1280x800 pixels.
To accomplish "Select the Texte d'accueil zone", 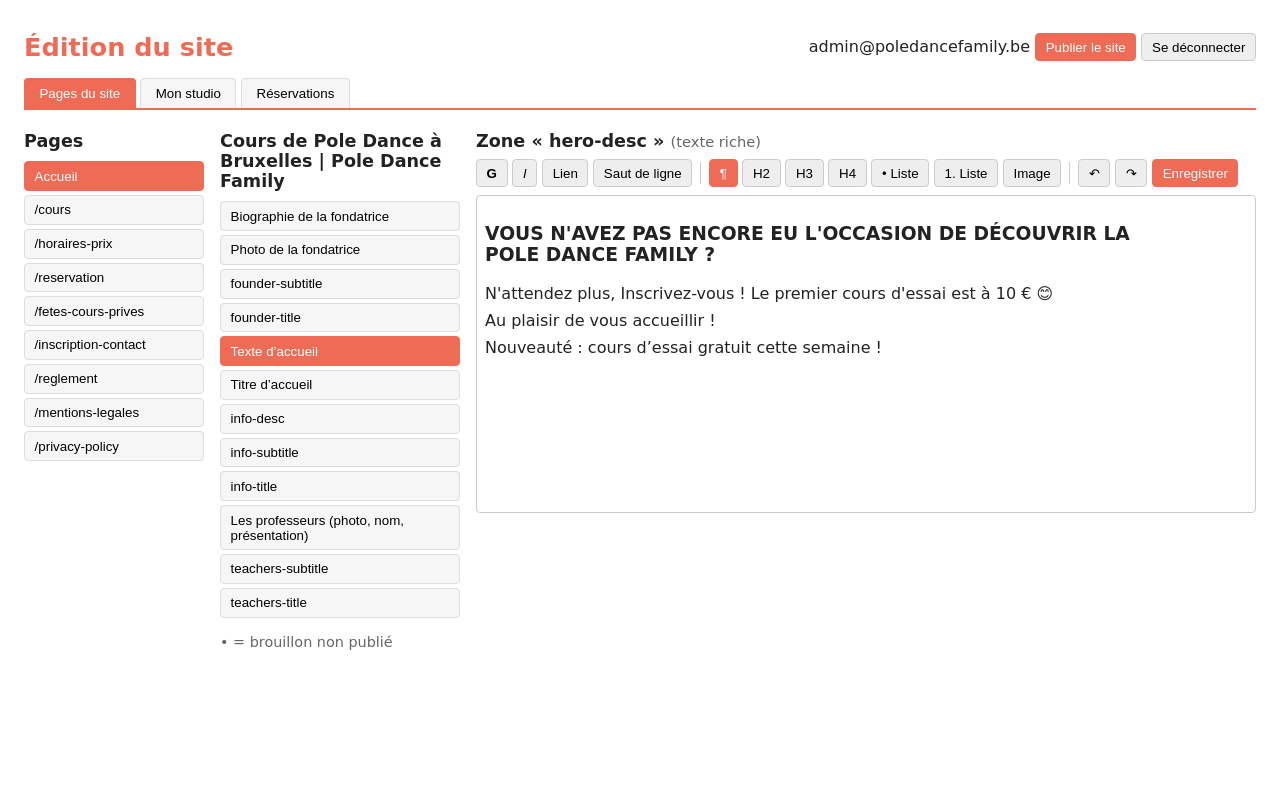I will [x=340, y=351].
